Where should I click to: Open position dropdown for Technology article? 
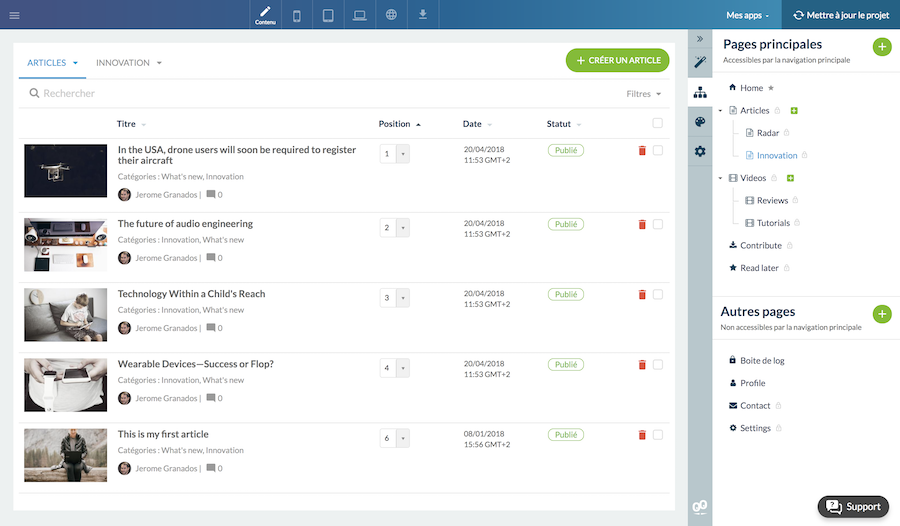pyautogui.click(x=403, y=298)
